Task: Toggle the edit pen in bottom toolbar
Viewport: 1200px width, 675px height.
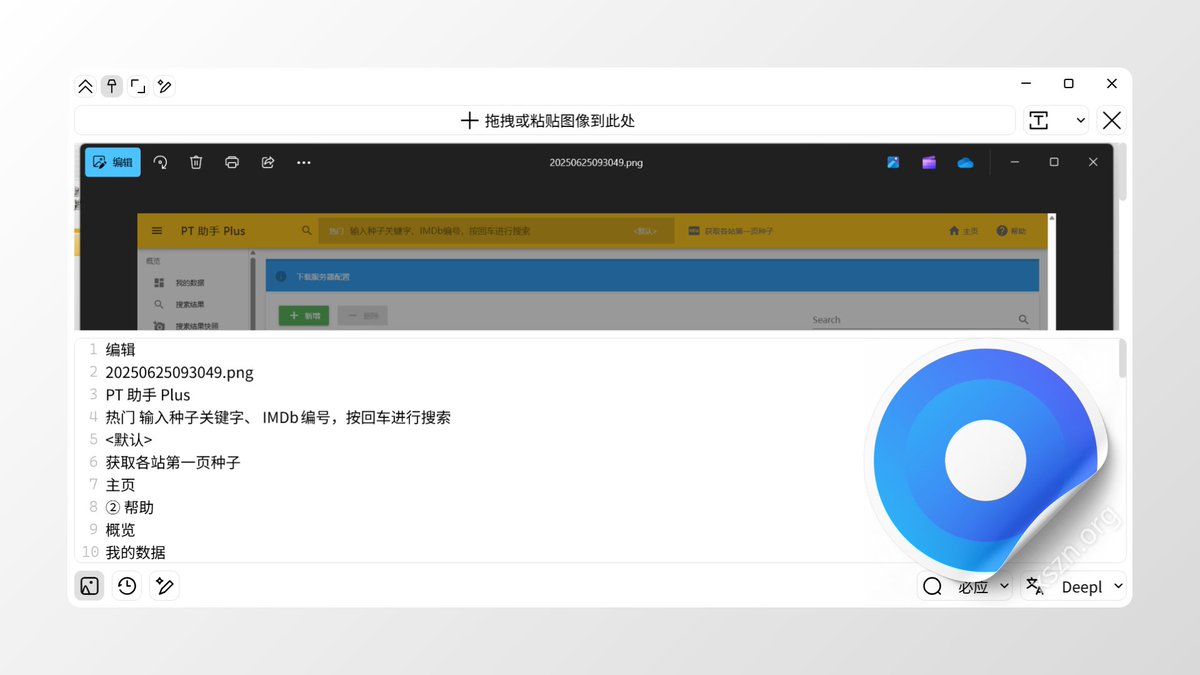Action: [164, 585]
